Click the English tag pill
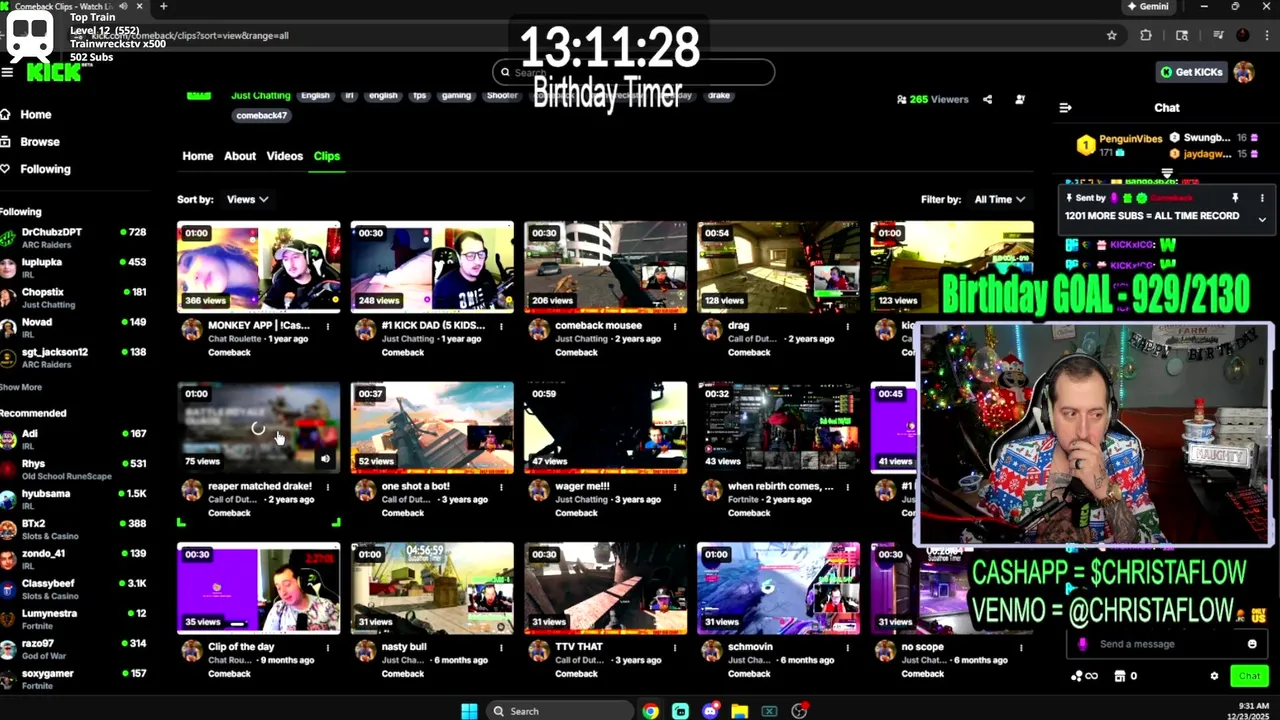This screenshot has height=720, width=1280. (x=315, y=95)
